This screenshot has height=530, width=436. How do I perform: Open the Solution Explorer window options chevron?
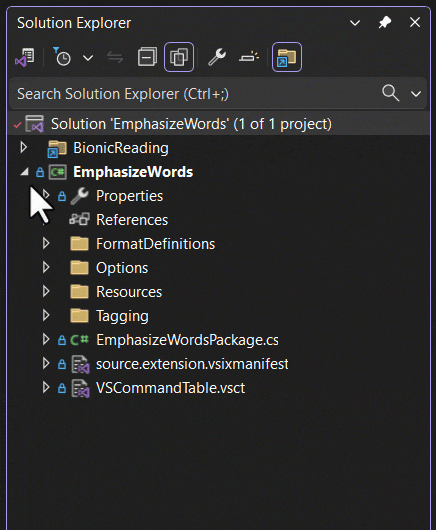pyautogui.click(x=355, y=23)
